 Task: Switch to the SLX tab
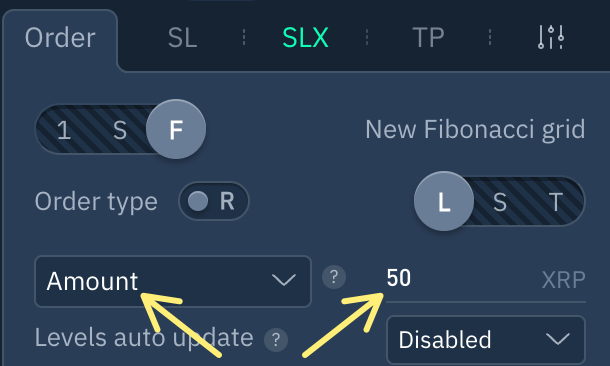coord(305,38)
